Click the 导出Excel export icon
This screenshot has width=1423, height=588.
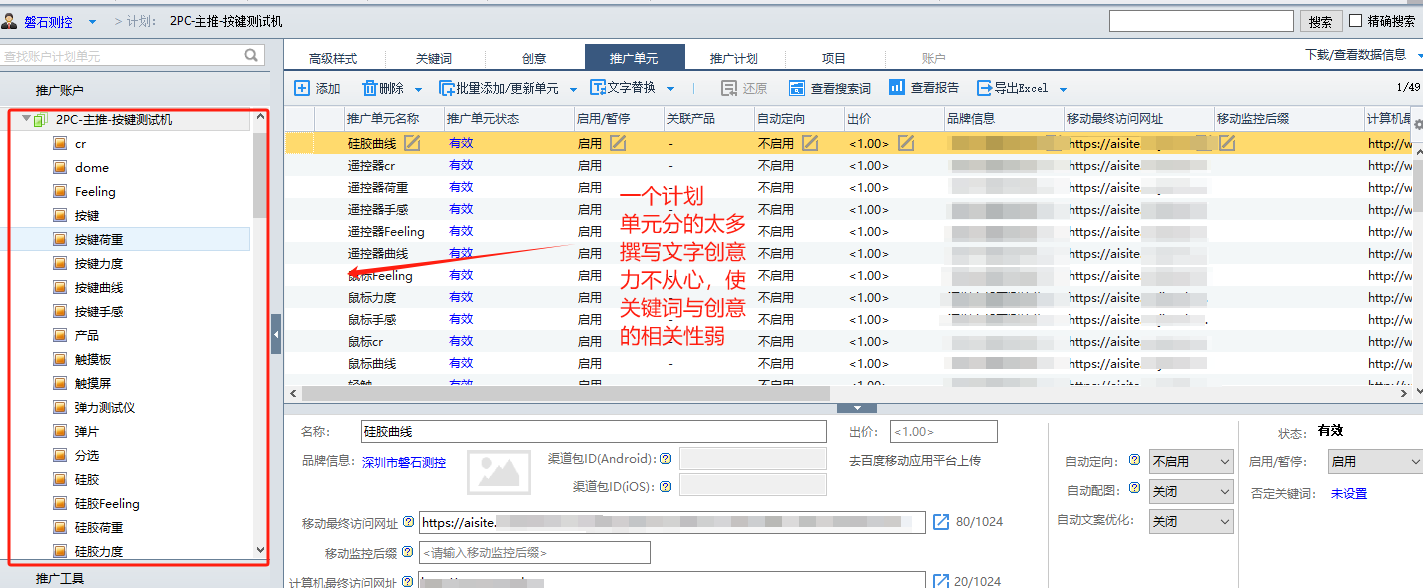click(x=984, y=88)
